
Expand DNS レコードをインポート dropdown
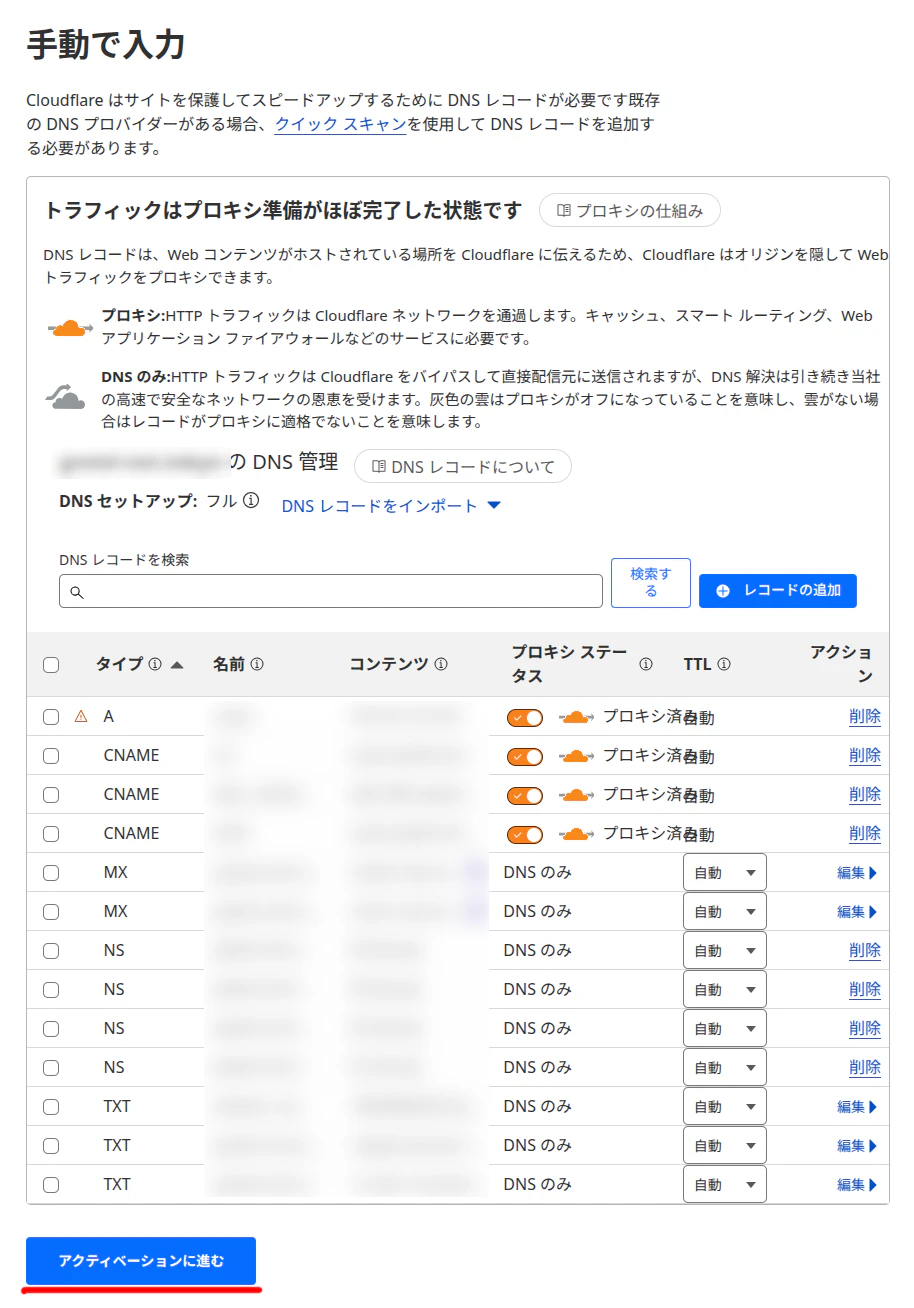(x=391, y=506)
